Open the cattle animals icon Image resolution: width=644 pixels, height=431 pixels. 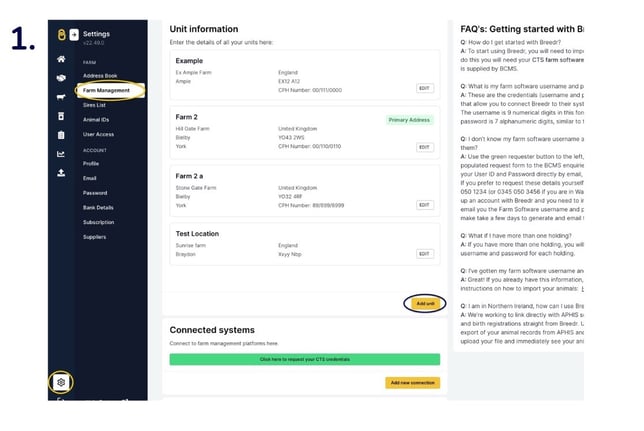(61, 97)
